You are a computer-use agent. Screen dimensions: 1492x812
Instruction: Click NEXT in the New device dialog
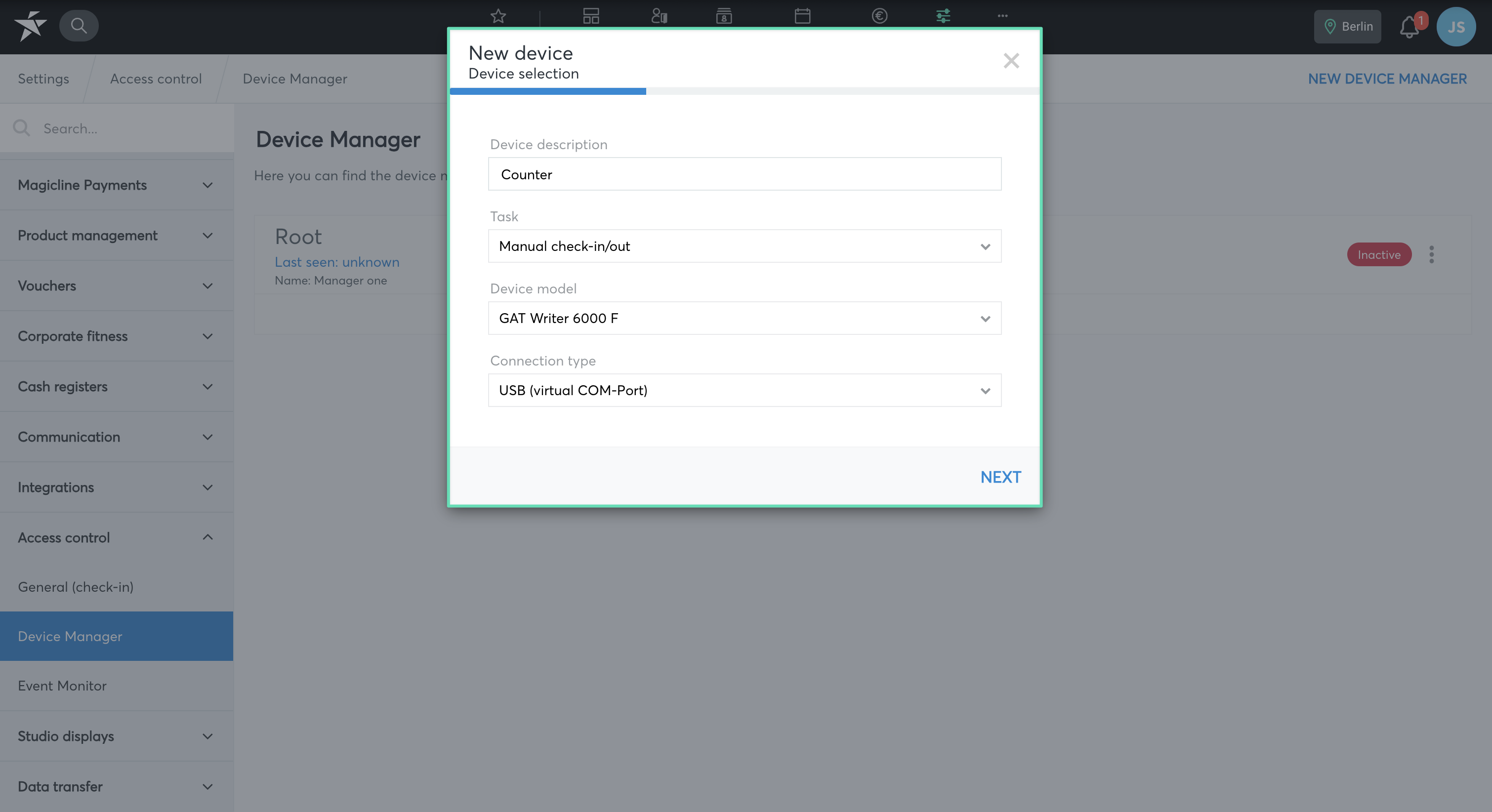pos(1001,477)
